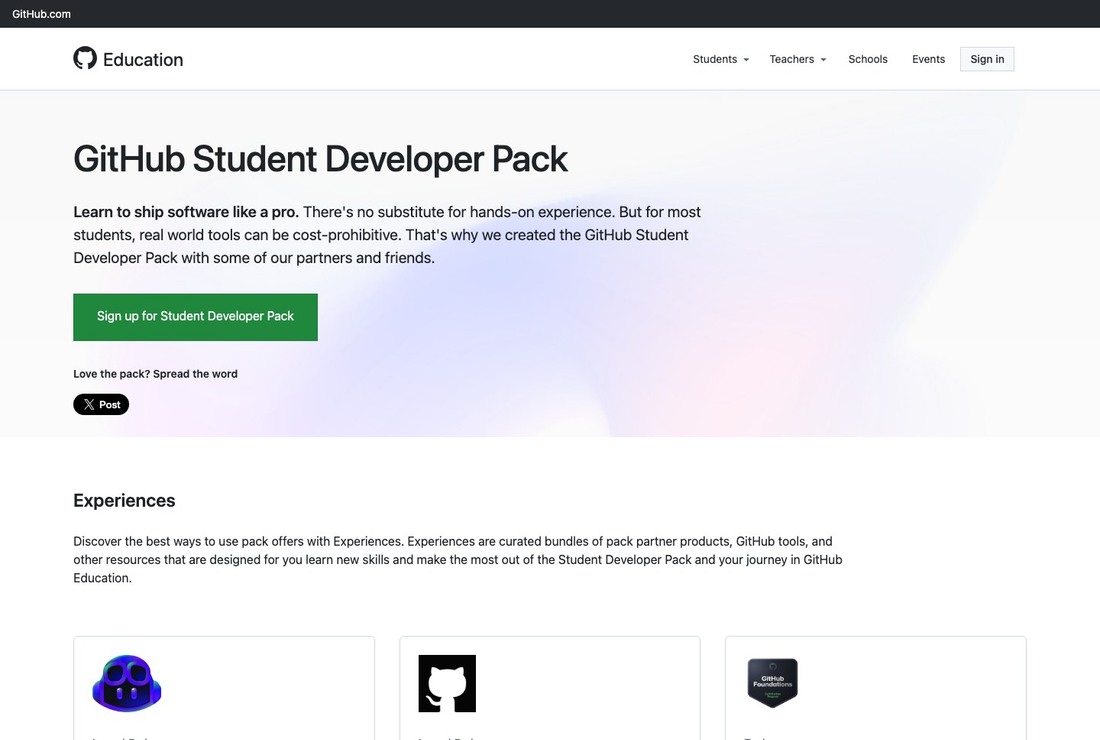Expand the Teachers dropdown menu

tap(798, 59)
